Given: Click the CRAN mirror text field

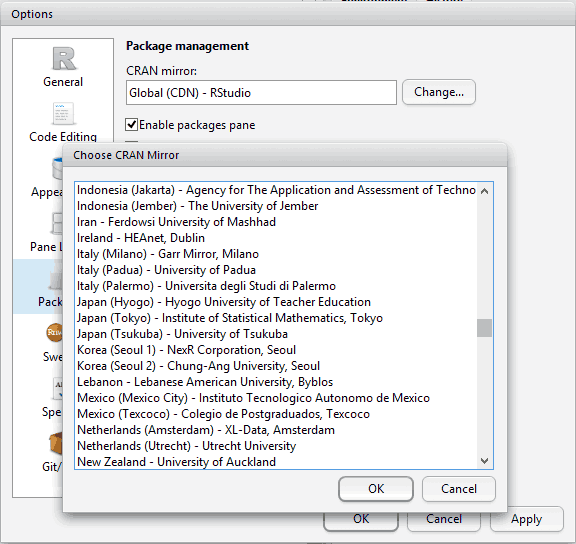Looking at the screenshot, I should 261,93.
